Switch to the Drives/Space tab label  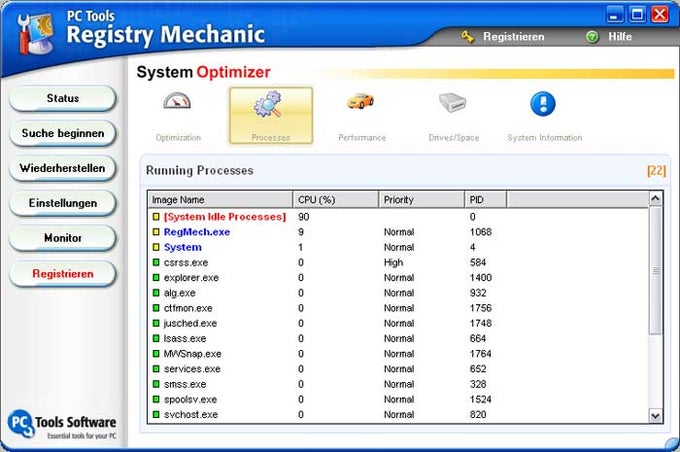(454, 138)
